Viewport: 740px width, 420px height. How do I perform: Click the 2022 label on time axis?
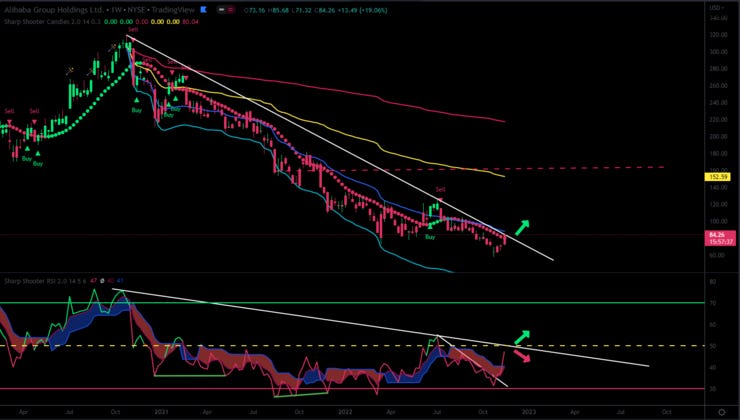point(345,412)
